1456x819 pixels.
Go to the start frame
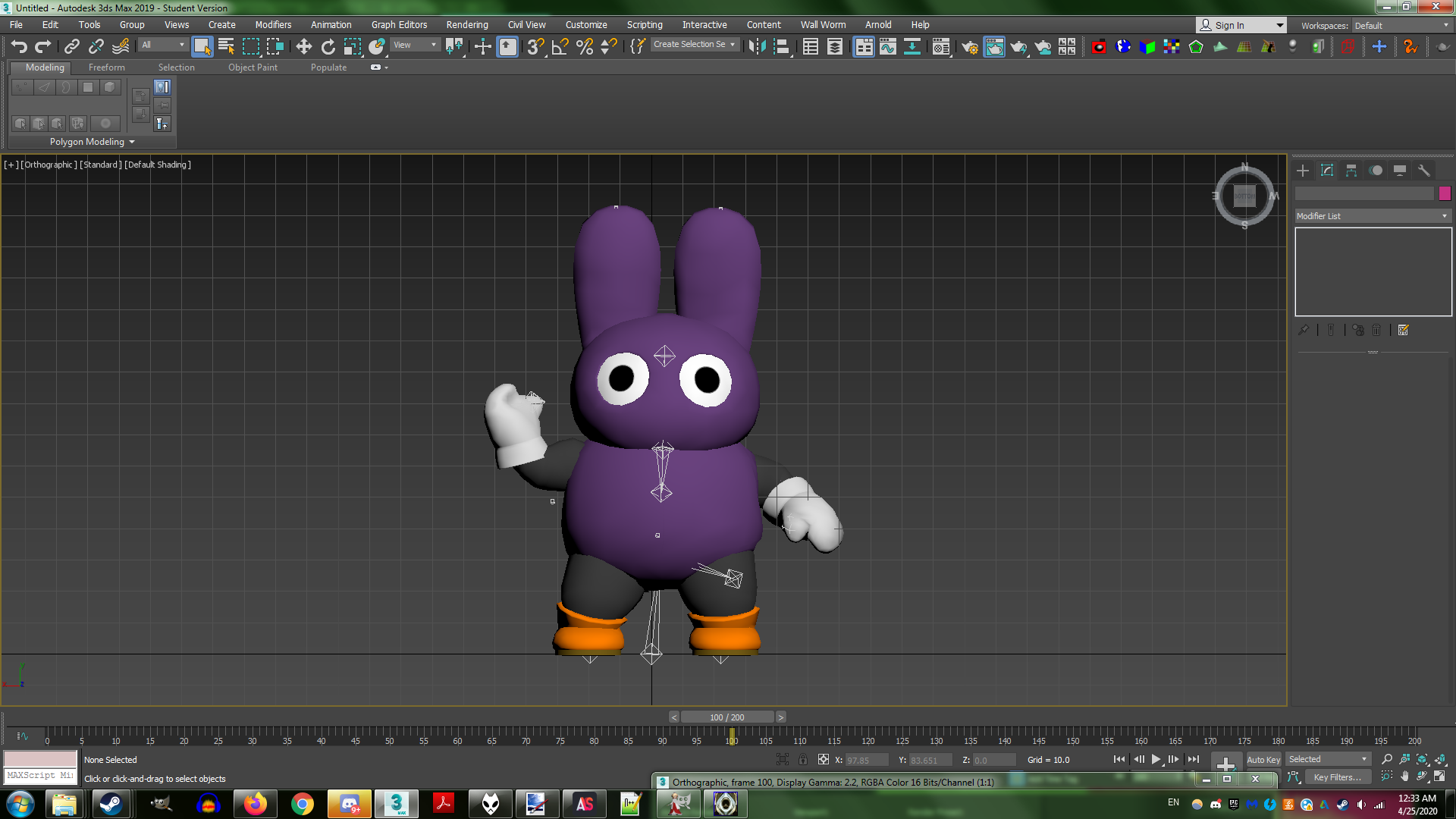click(1119, 759)
